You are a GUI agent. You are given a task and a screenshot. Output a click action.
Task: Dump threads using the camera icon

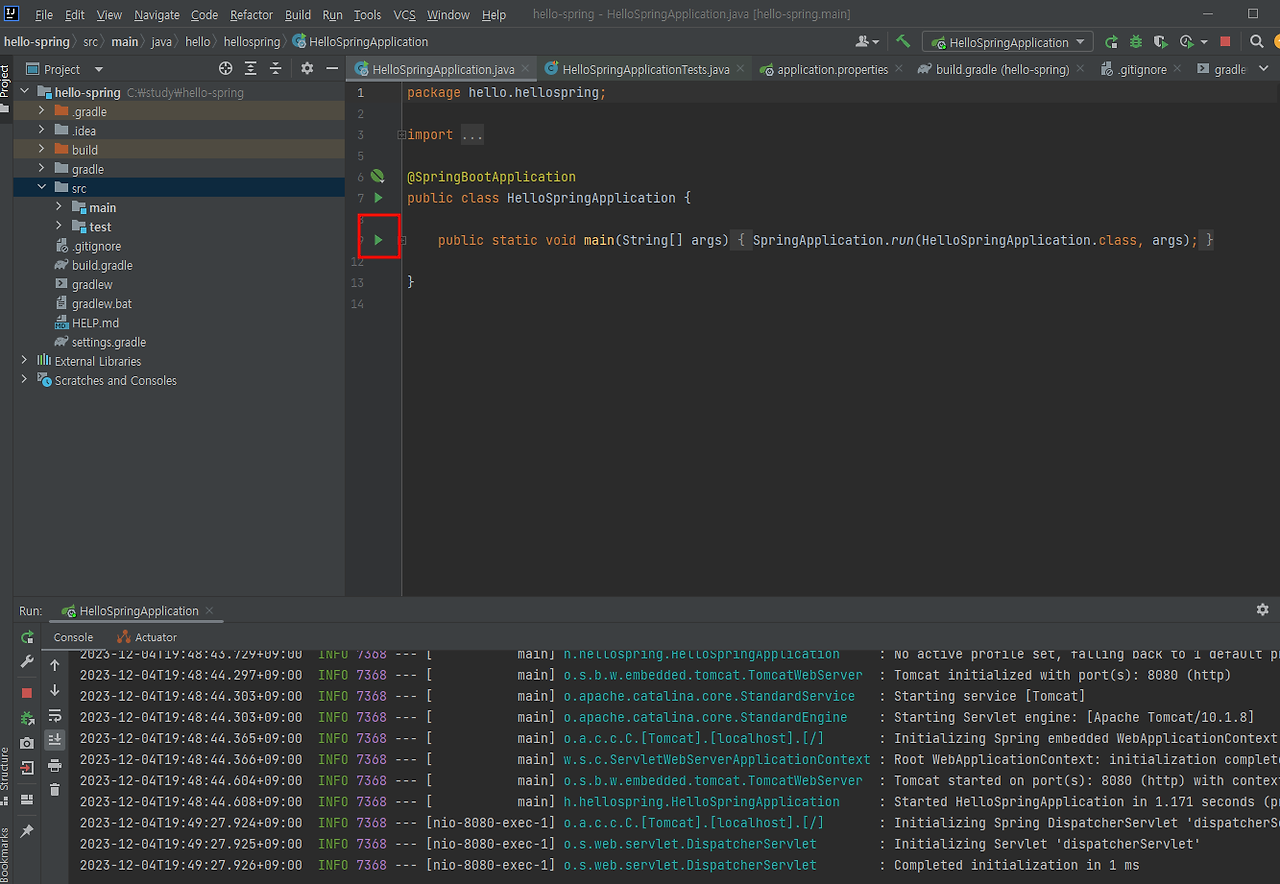pyautogui.click(x=27, y=743)
